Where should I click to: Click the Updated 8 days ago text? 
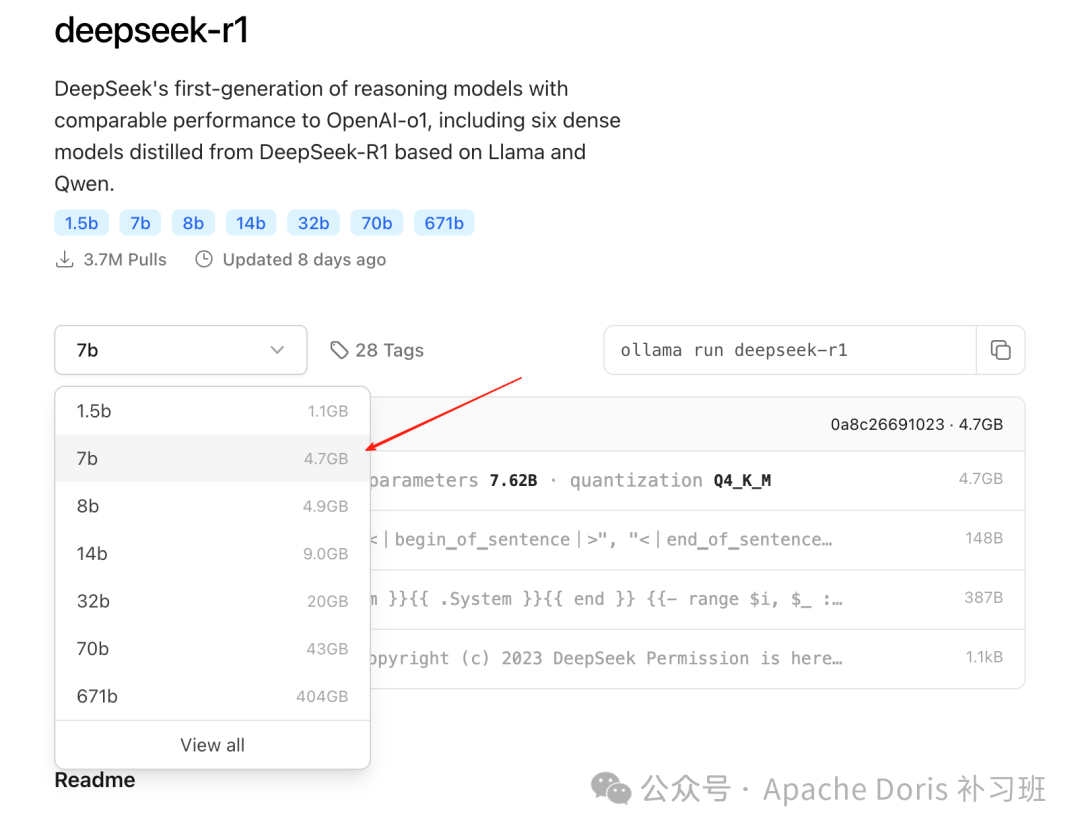[x=304, y=260]
